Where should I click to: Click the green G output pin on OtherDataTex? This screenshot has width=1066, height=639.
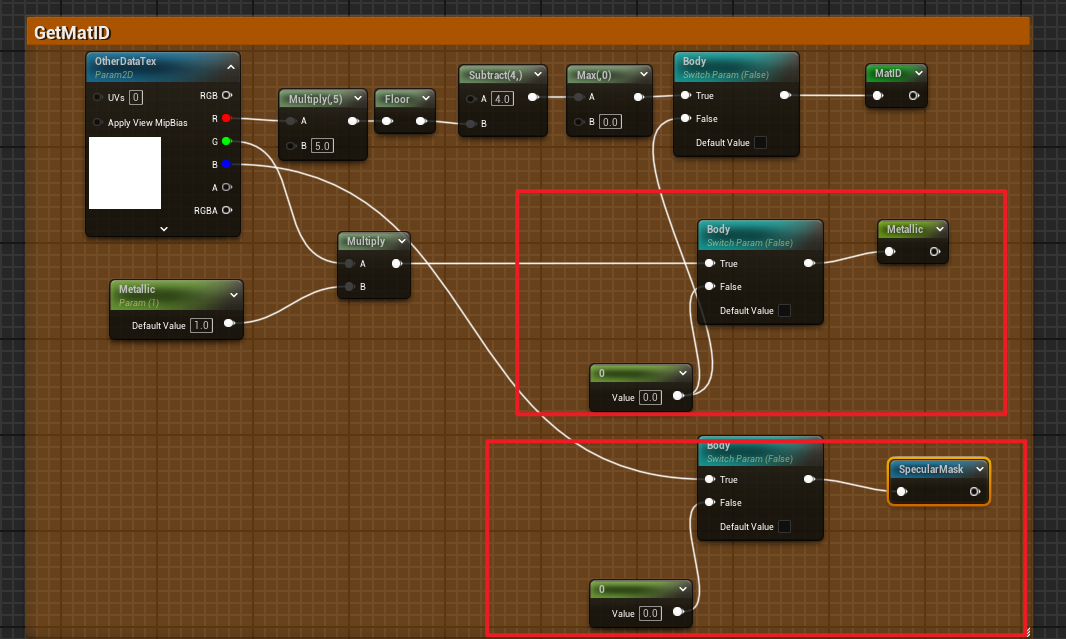coord(226,141)
